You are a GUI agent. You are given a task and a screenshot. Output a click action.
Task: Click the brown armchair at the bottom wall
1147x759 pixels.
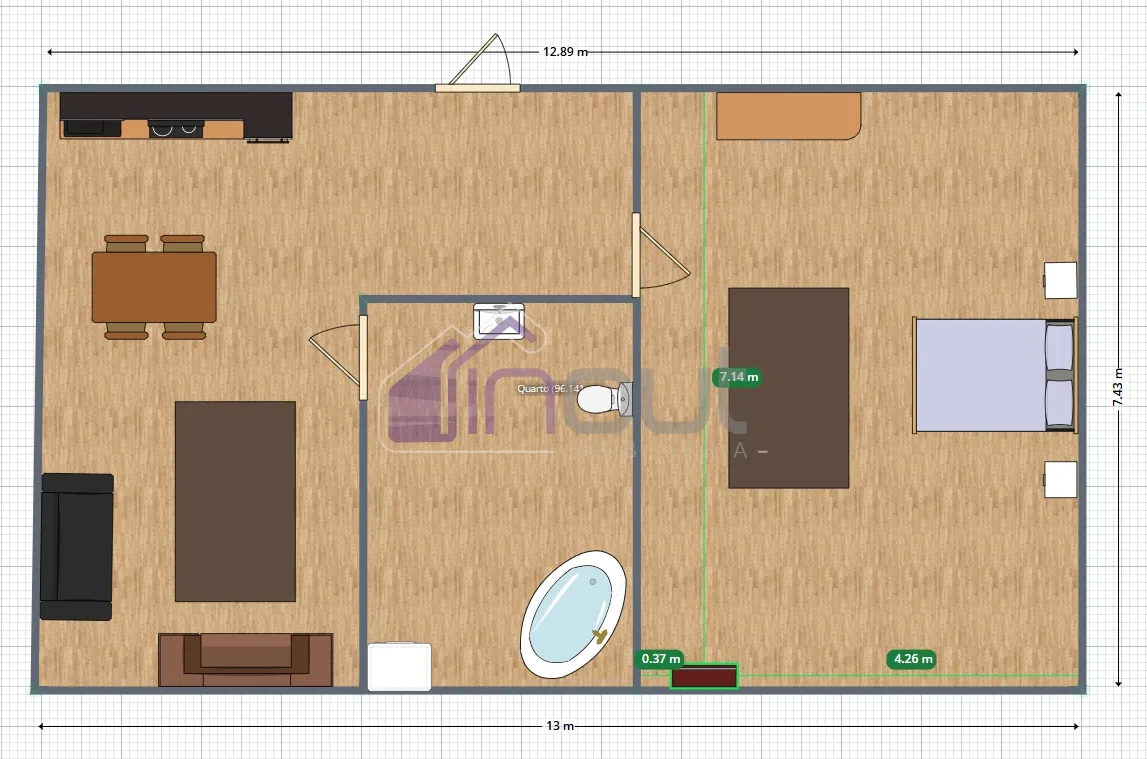coord(245,658)
